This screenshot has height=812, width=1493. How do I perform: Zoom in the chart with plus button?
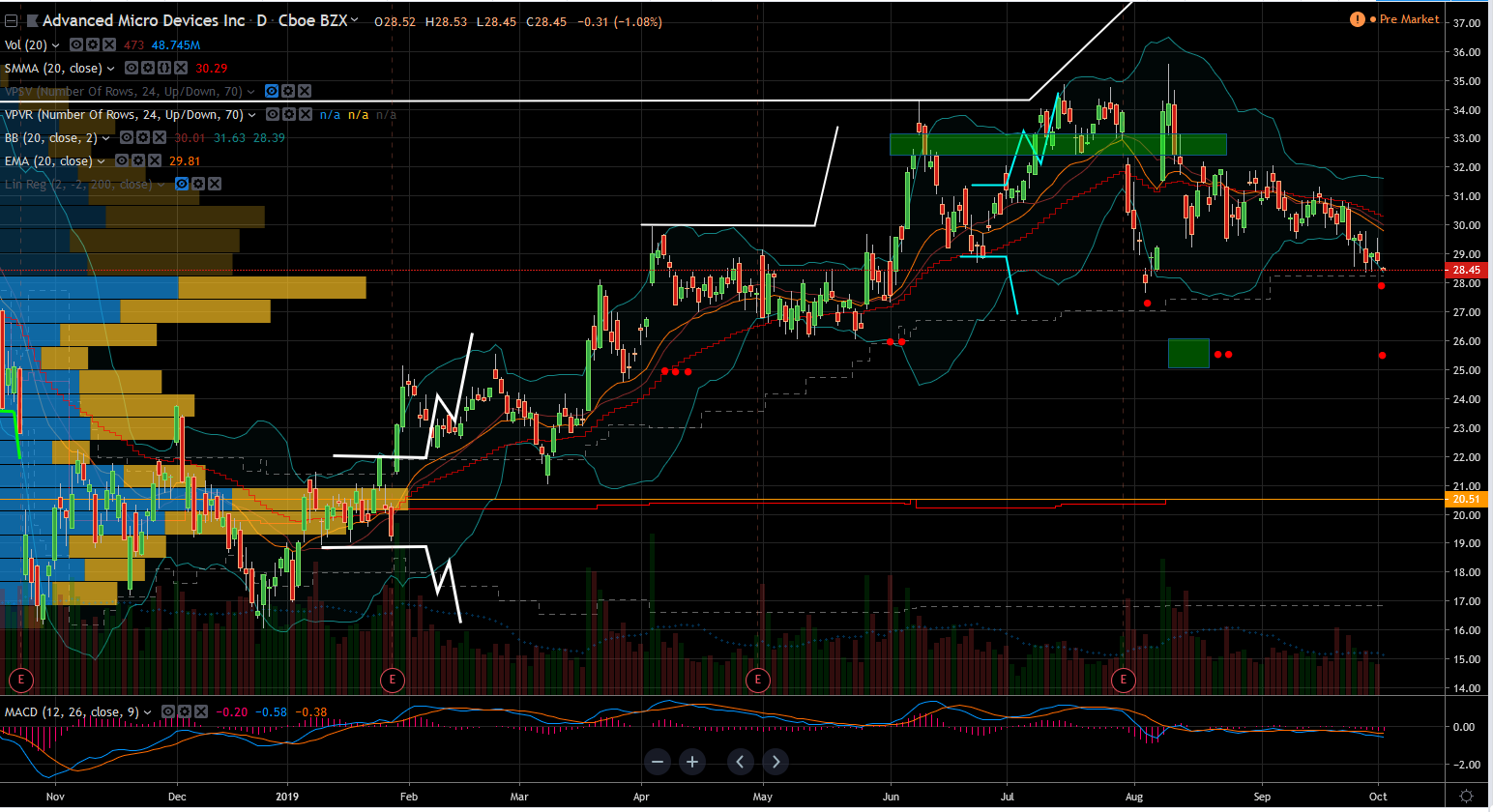(692, 762)
